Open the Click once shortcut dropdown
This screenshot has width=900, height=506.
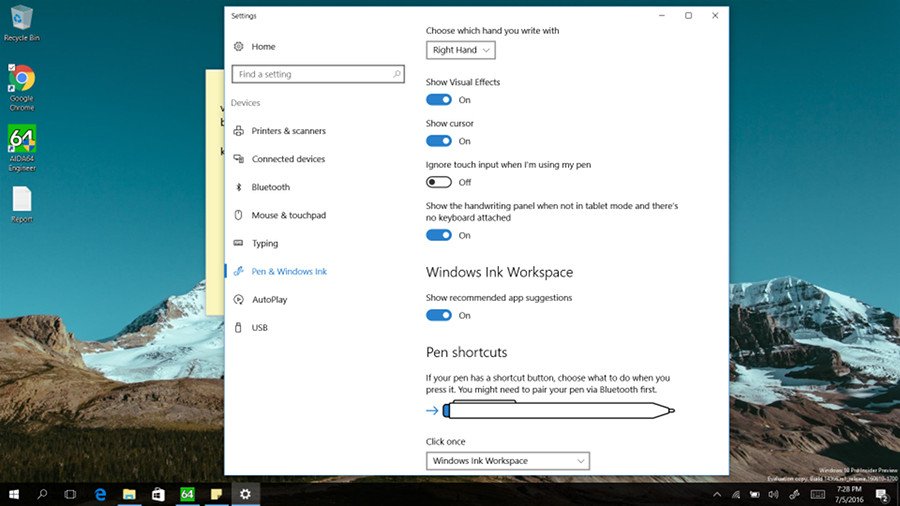[x=507, y=461]
